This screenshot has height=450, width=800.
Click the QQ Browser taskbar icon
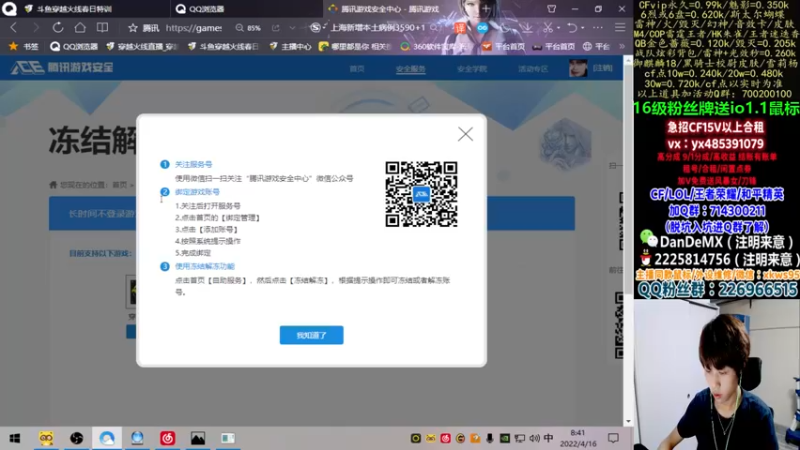pyautogui.click(x=107, y=438)
